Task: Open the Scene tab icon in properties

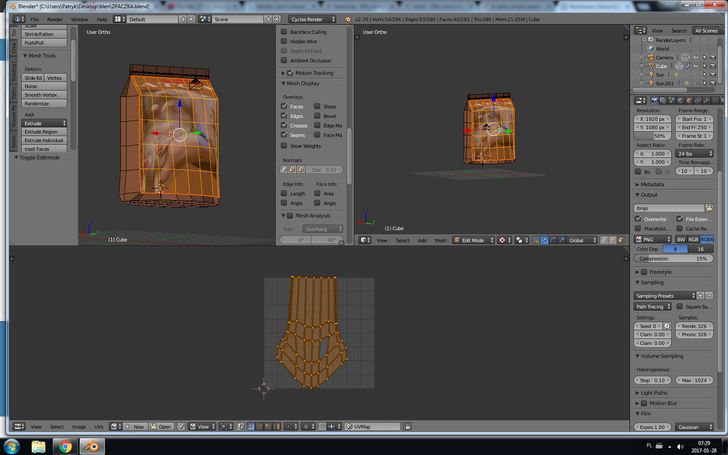Action: click(x=672, y=100)
